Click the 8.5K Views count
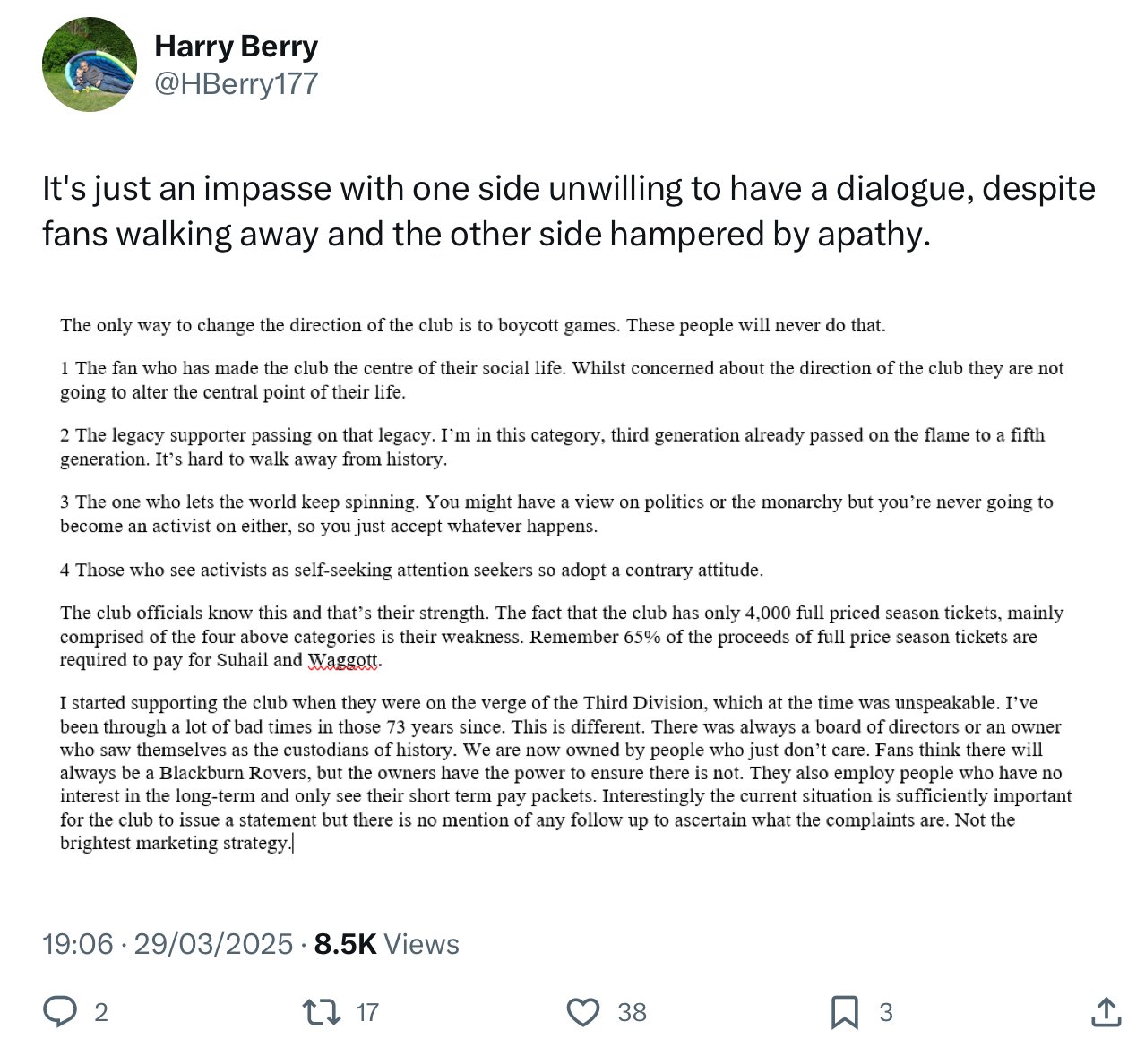The image size is (1145, 1064). [387, 944]
